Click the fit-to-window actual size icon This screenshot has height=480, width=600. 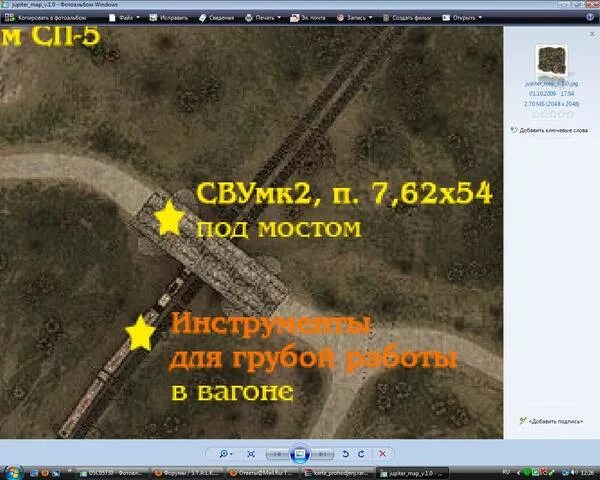point(251,454)
